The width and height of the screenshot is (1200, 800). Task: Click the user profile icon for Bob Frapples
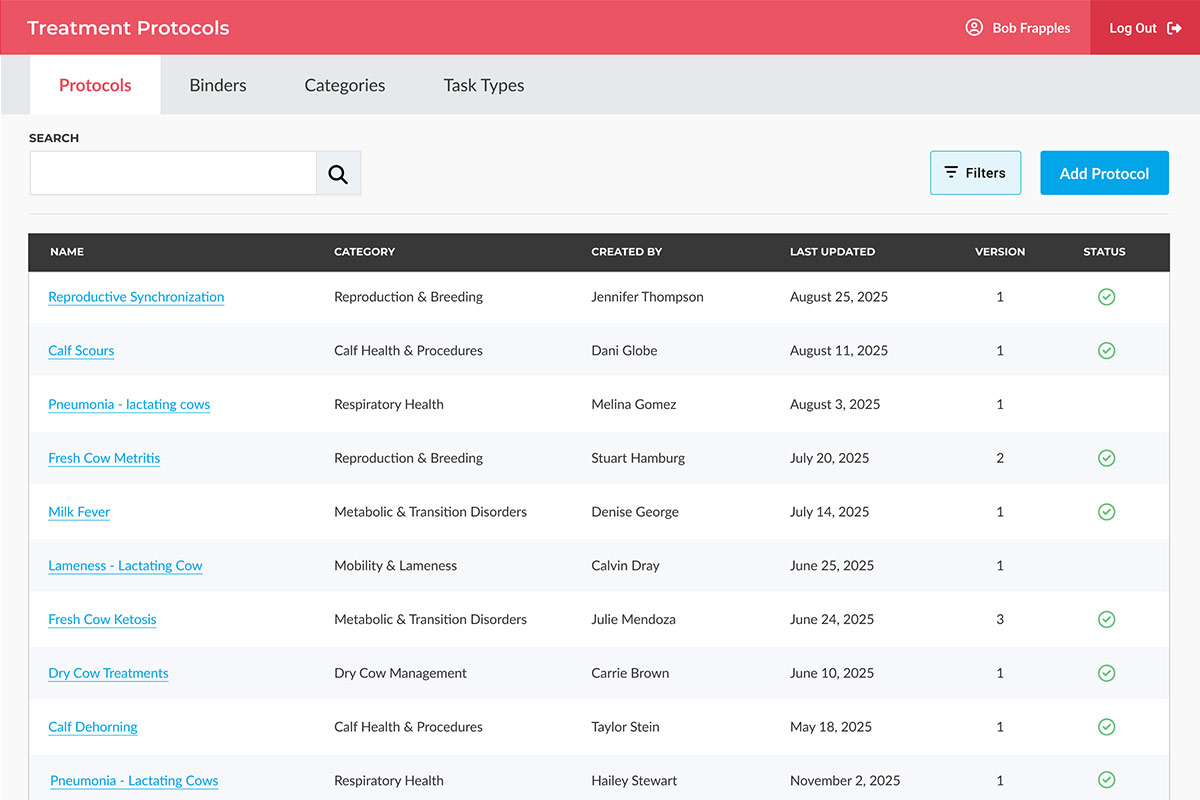974,28
